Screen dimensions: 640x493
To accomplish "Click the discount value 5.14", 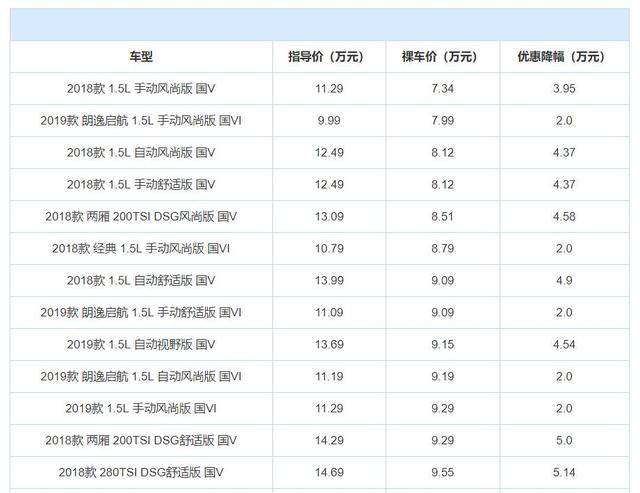I will [x=564, y=473].
